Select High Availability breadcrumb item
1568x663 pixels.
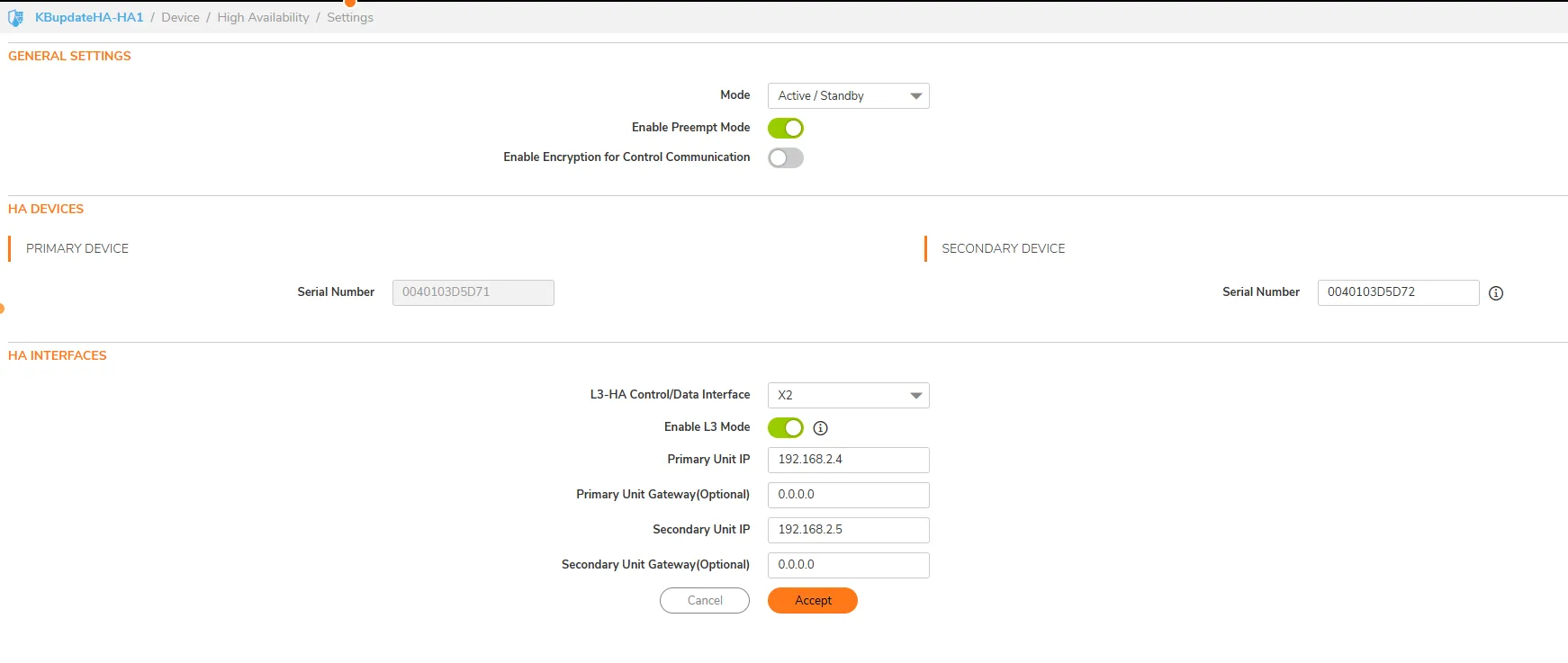click(x=263, y=18)
